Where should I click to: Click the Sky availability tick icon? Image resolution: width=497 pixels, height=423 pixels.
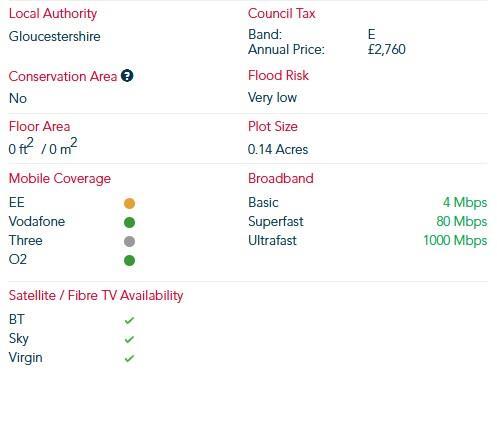pyautogui.click(x=129, y=339)
